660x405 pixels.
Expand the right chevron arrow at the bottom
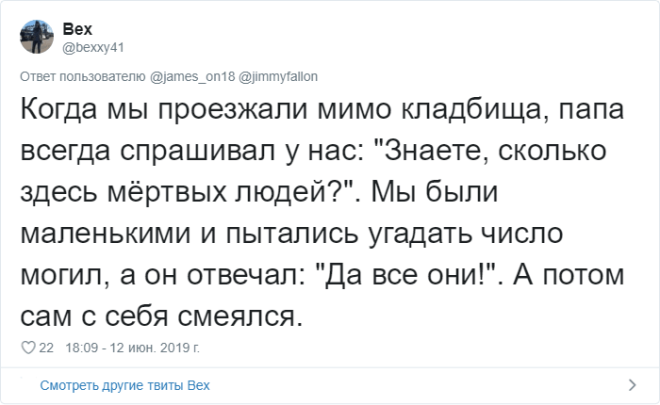pyautogui.click(x=631, y=385)
